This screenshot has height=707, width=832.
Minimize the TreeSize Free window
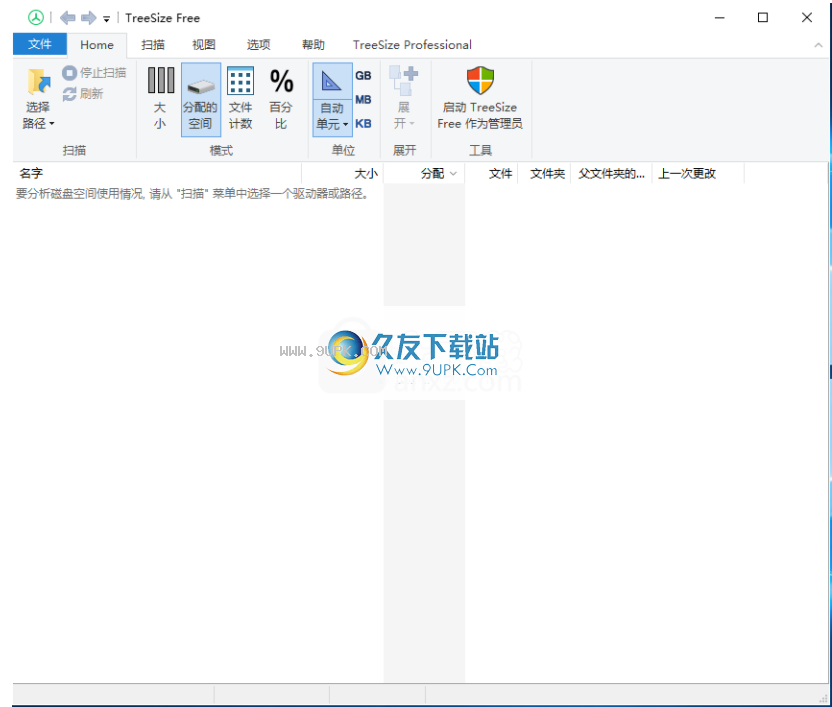point(720,18)
